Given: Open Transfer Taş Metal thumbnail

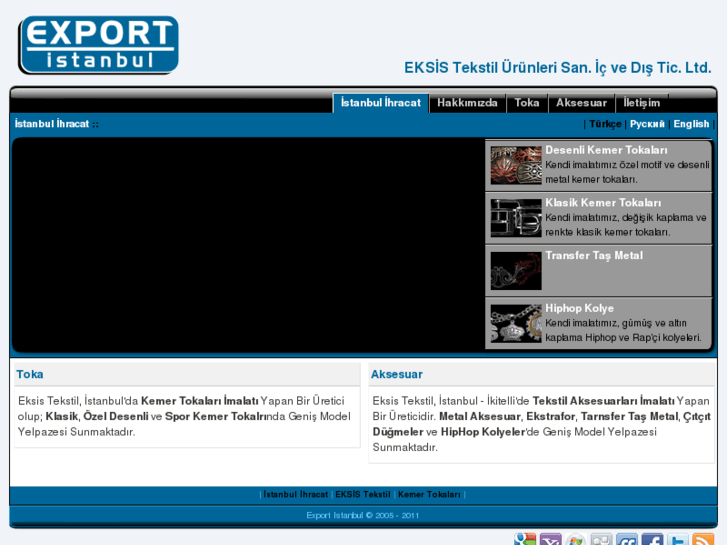Looking at the screenshot, I should coord(516,271).
